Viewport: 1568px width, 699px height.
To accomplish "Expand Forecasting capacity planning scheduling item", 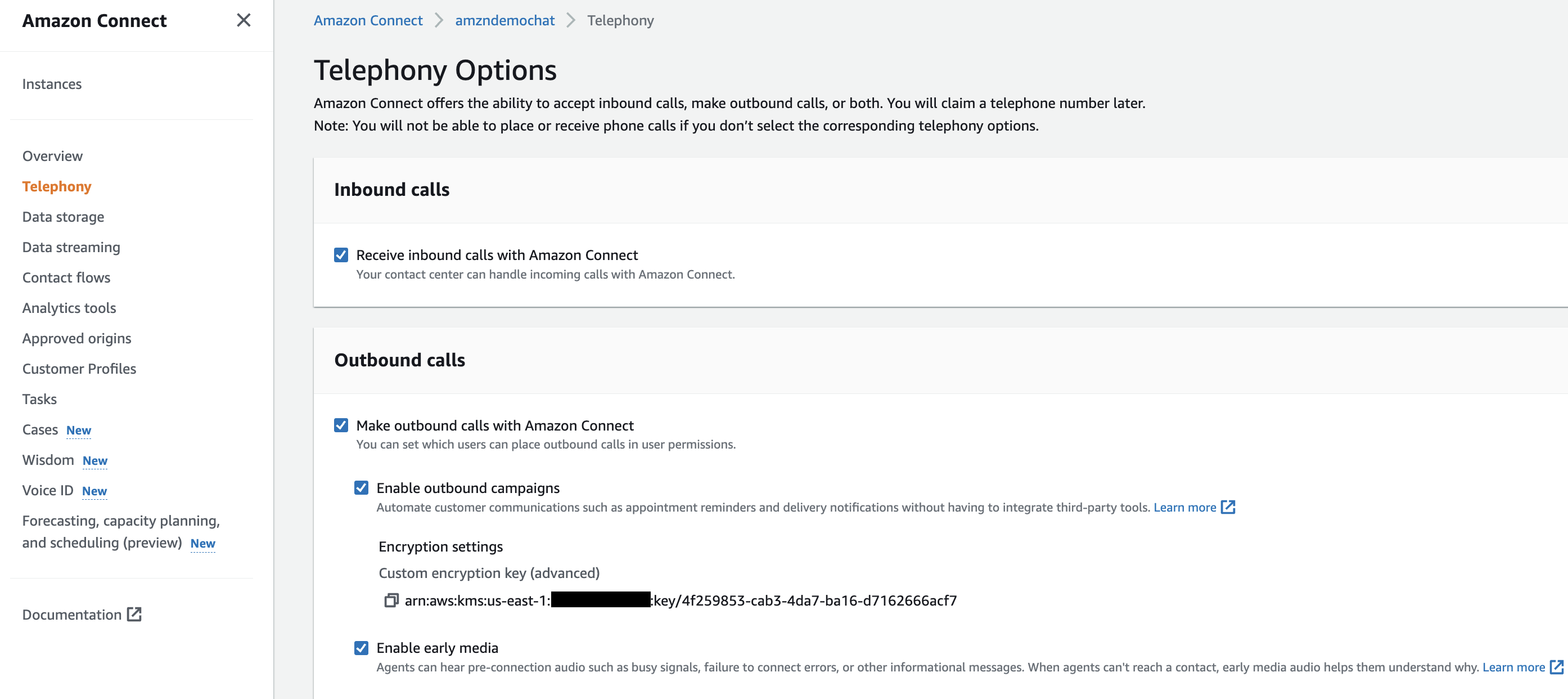I will (x=121, y=531).
